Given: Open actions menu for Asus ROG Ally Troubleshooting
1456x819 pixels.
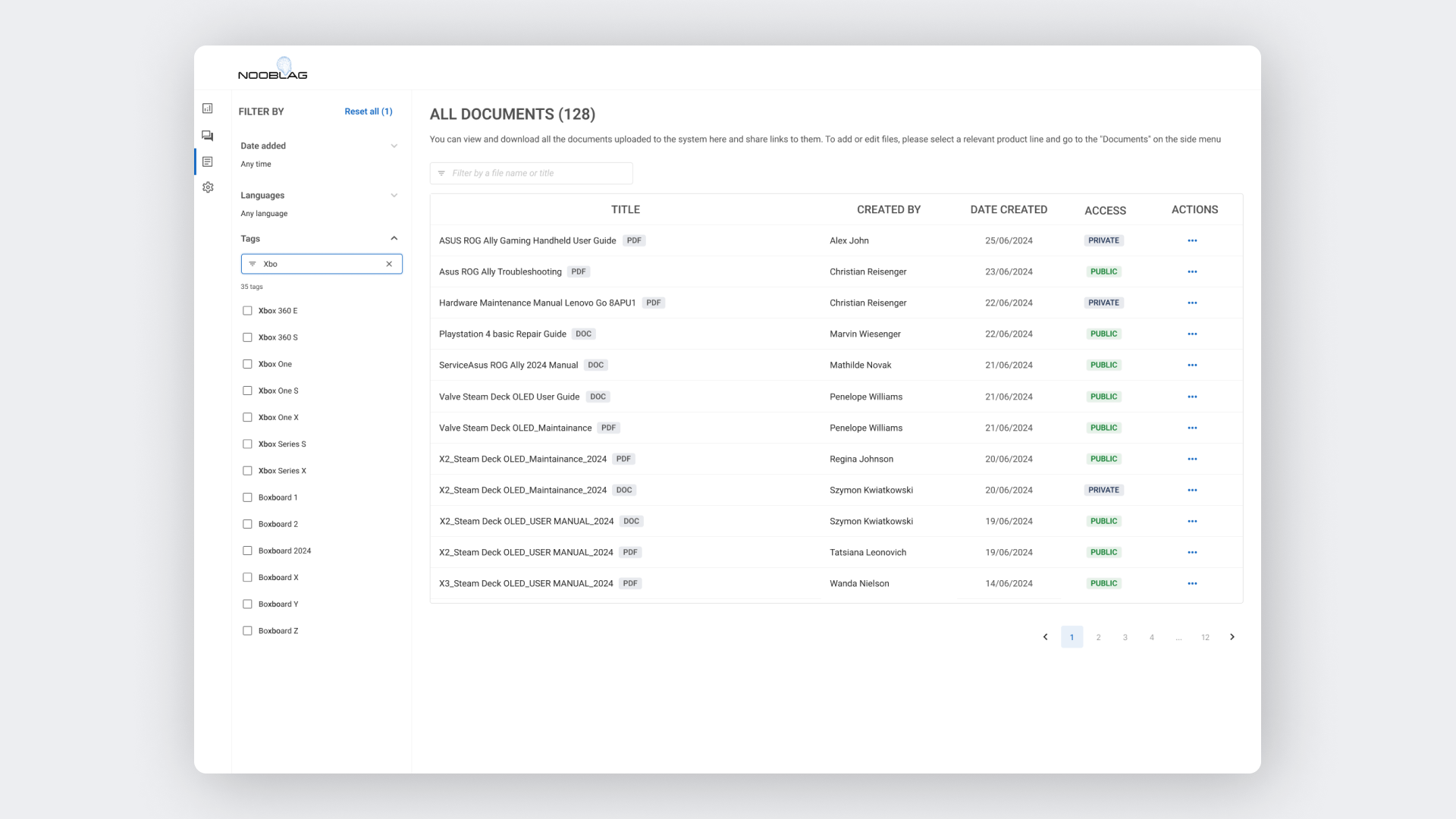Looking at the screenshot, I should [1192, 271].
